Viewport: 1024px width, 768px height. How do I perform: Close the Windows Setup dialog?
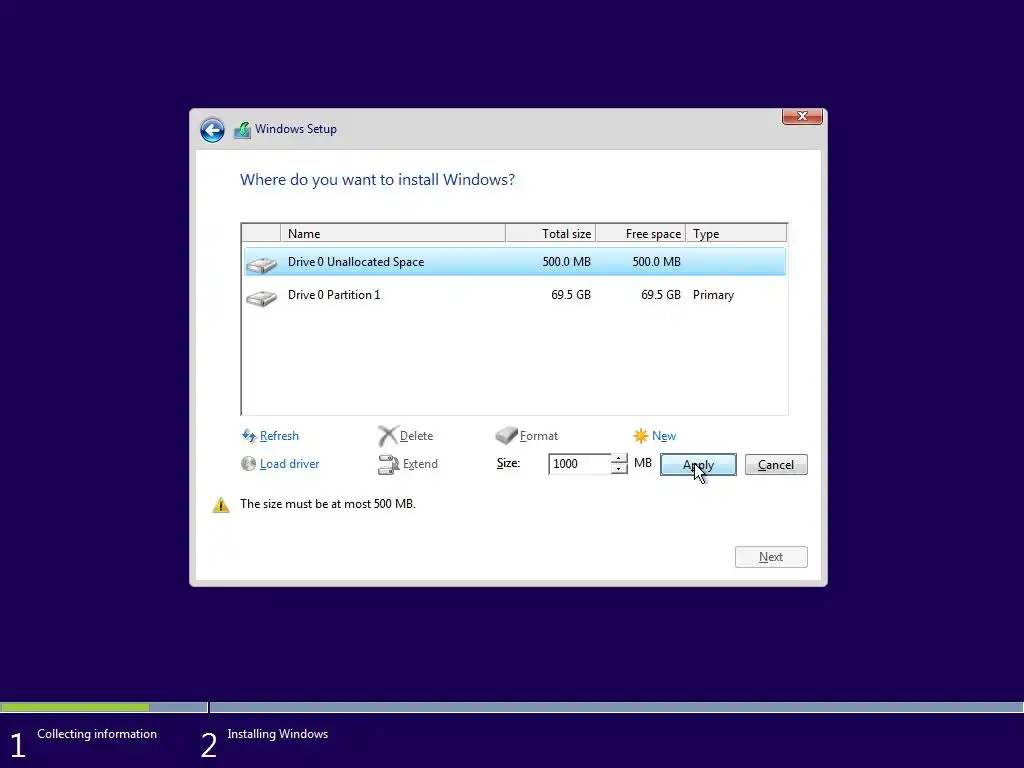coord(802,116)
